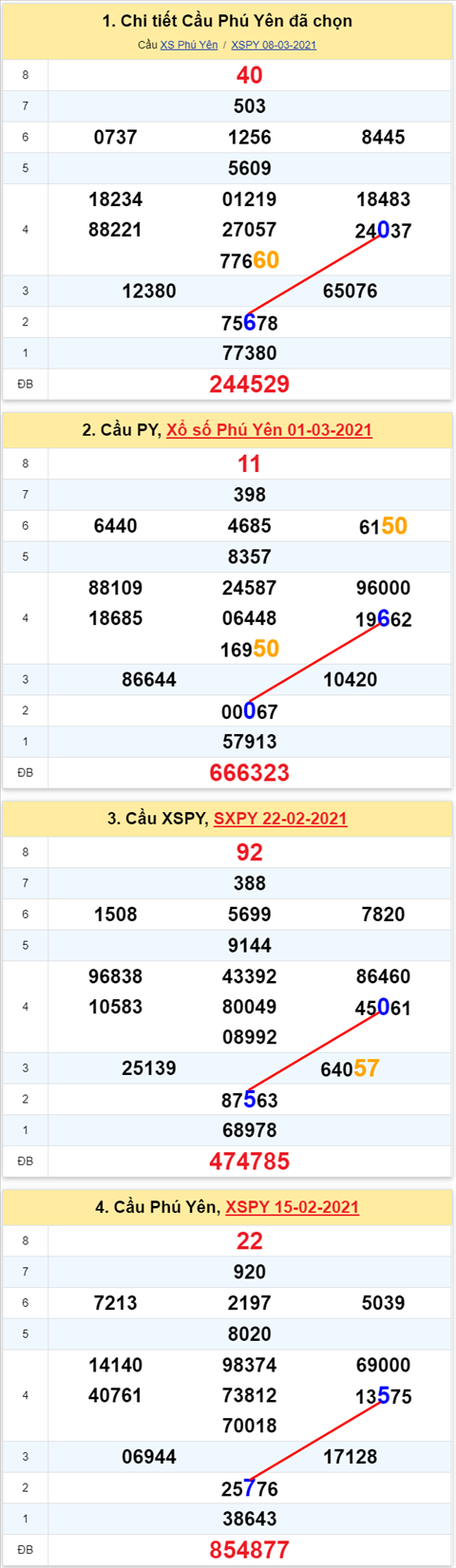Select special prize number 474785
Image resolution: width=456 pixels, height=1568 pixels.
pyautogui.click(x=250, y=1161)
